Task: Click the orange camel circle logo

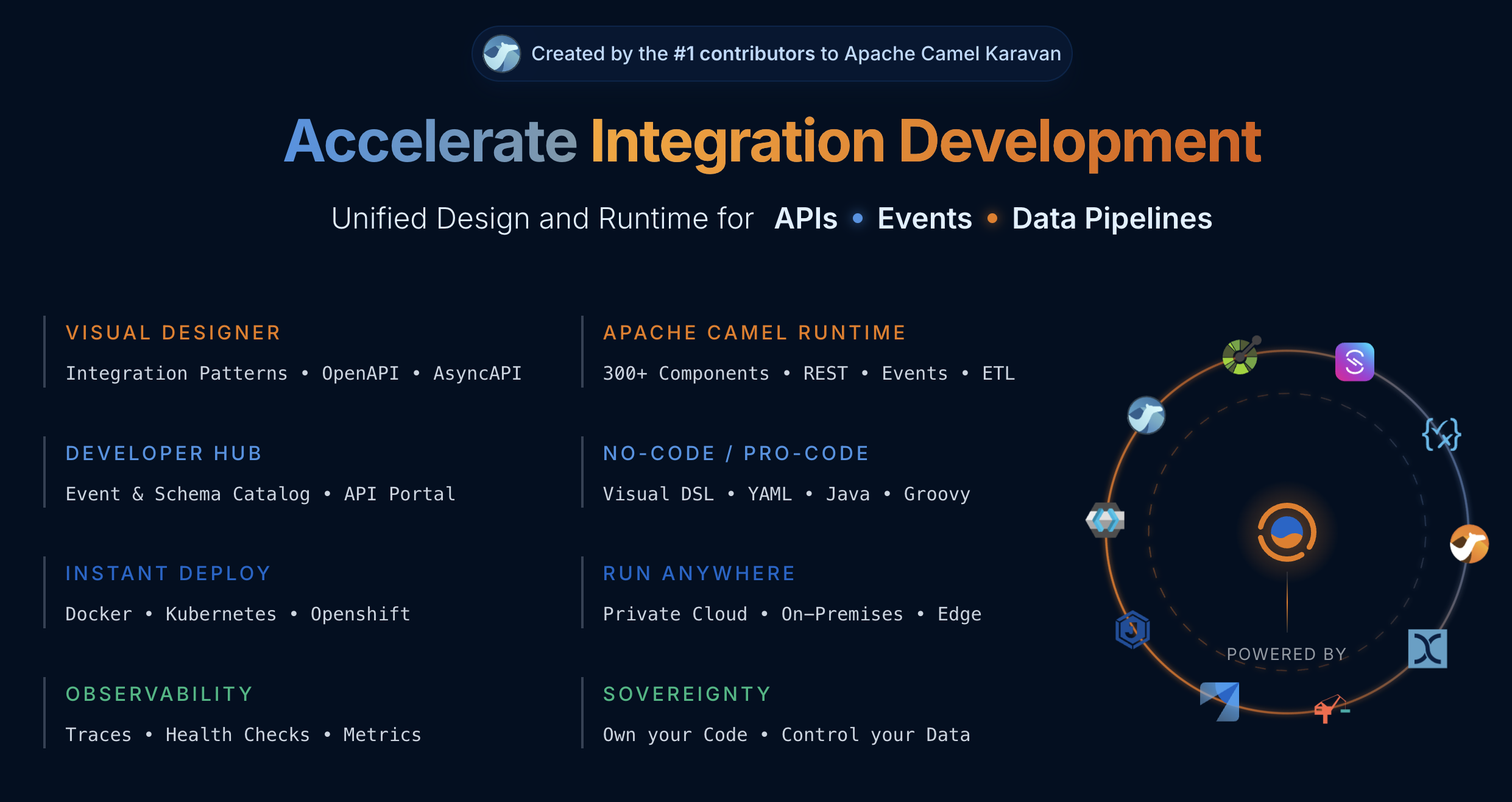Action: pos(1469,544)
